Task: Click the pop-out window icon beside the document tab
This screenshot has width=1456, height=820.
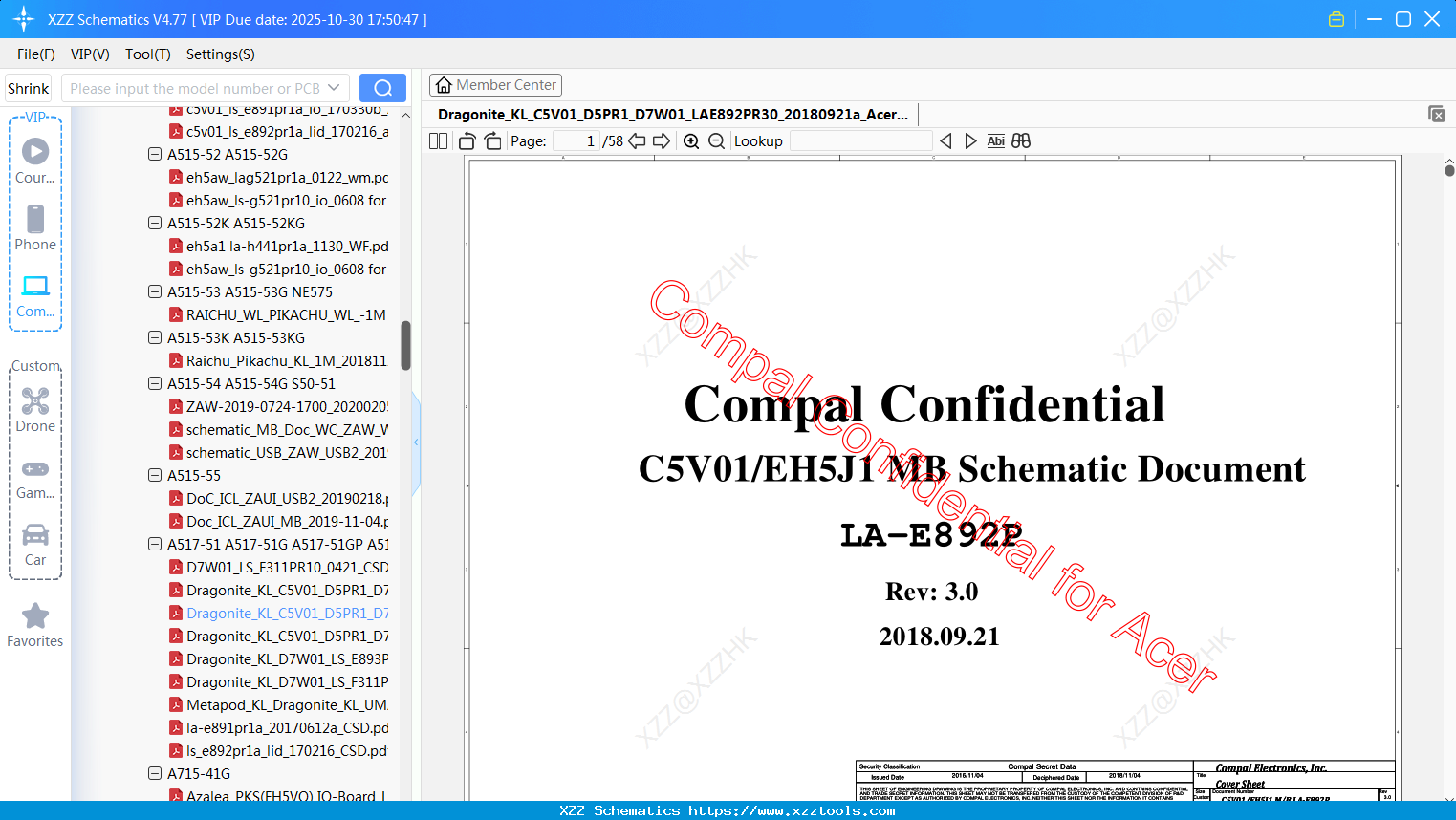Action: [1437, 114]
